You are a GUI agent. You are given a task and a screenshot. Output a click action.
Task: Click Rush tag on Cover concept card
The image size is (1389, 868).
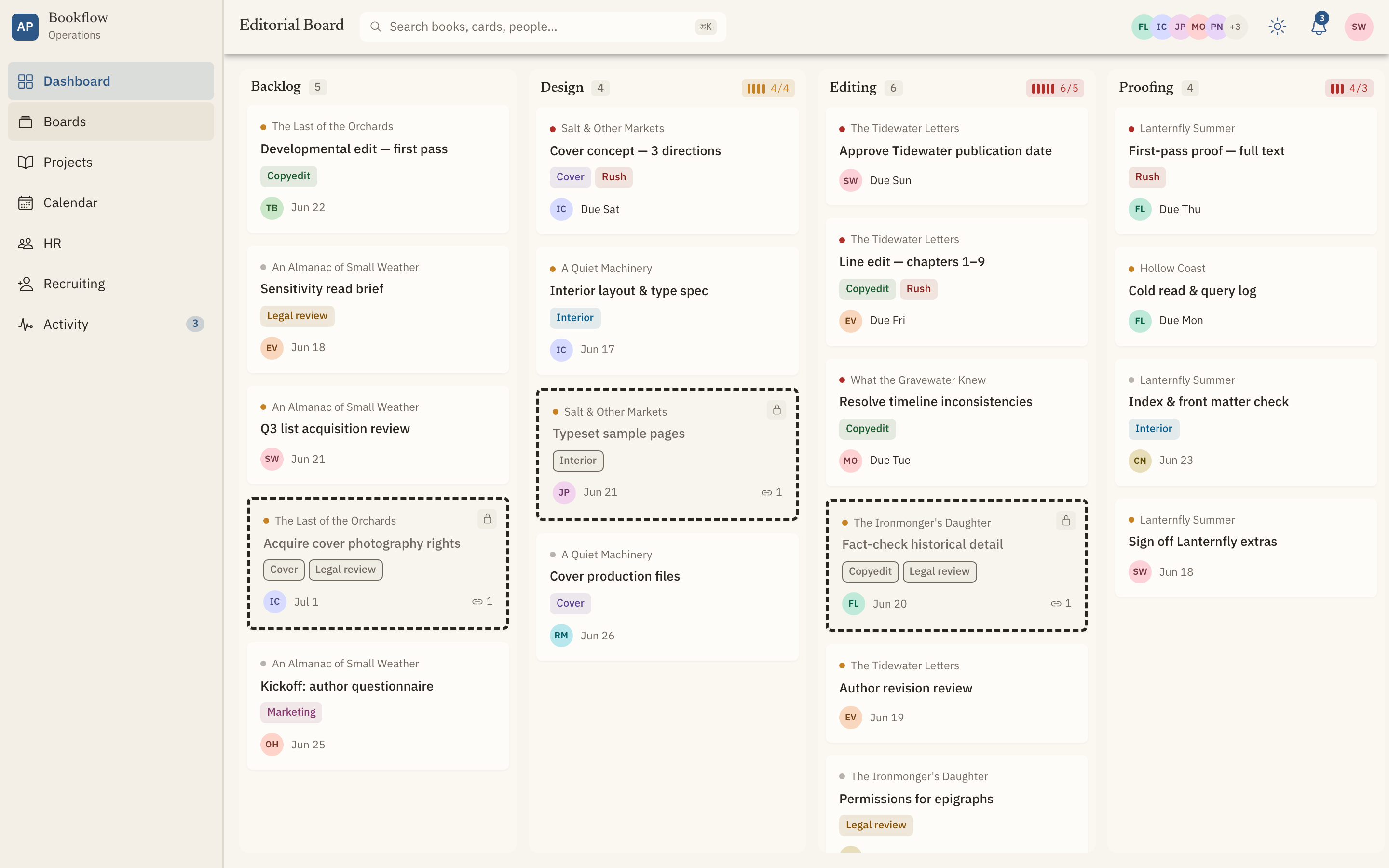(613, 177)
